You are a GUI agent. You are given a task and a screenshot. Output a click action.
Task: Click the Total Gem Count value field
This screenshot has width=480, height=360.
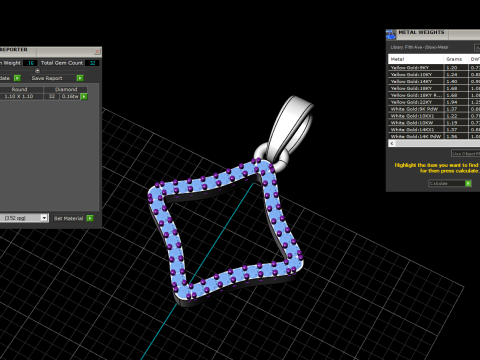(92, 63)
